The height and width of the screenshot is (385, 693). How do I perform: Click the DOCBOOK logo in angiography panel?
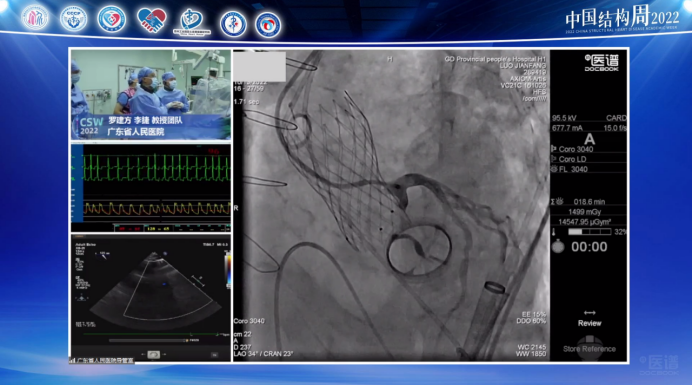[x=602, y=63]
